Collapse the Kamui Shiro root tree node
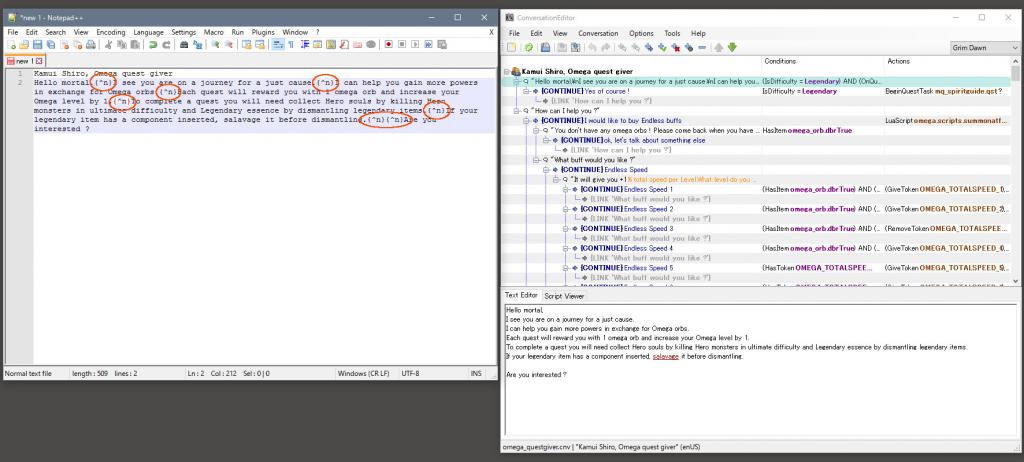The height and width of the screenshot is (462, 1024). [x=507, y=71]
